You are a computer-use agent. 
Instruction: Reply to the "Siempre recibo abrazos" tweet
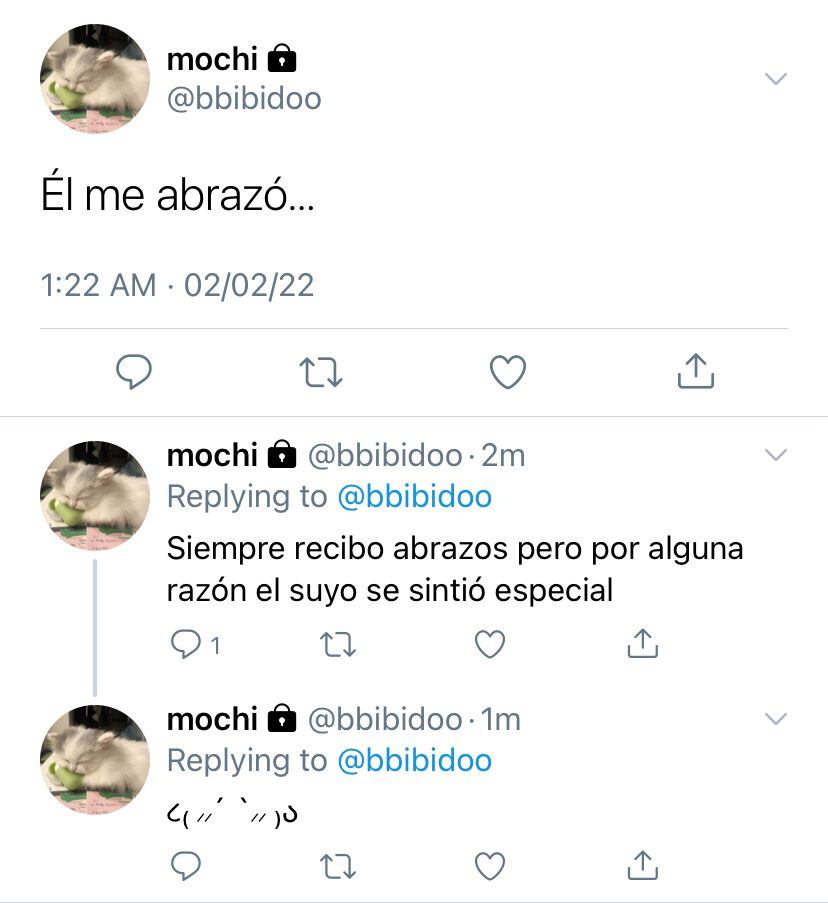[x=186, y=644]
